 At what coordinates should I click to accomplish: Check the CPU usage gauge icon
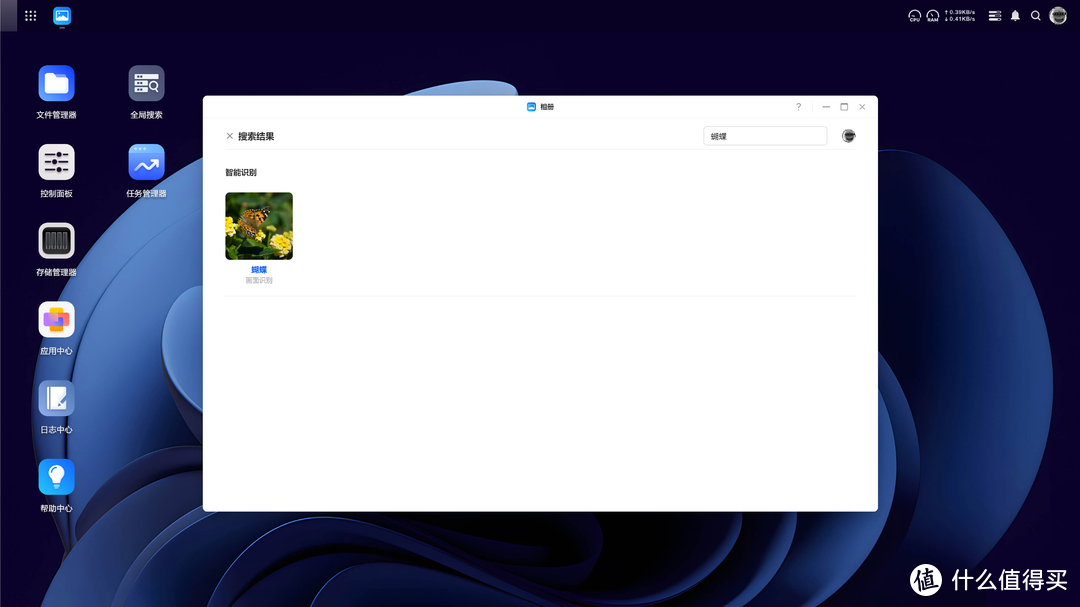coord(914,16)
